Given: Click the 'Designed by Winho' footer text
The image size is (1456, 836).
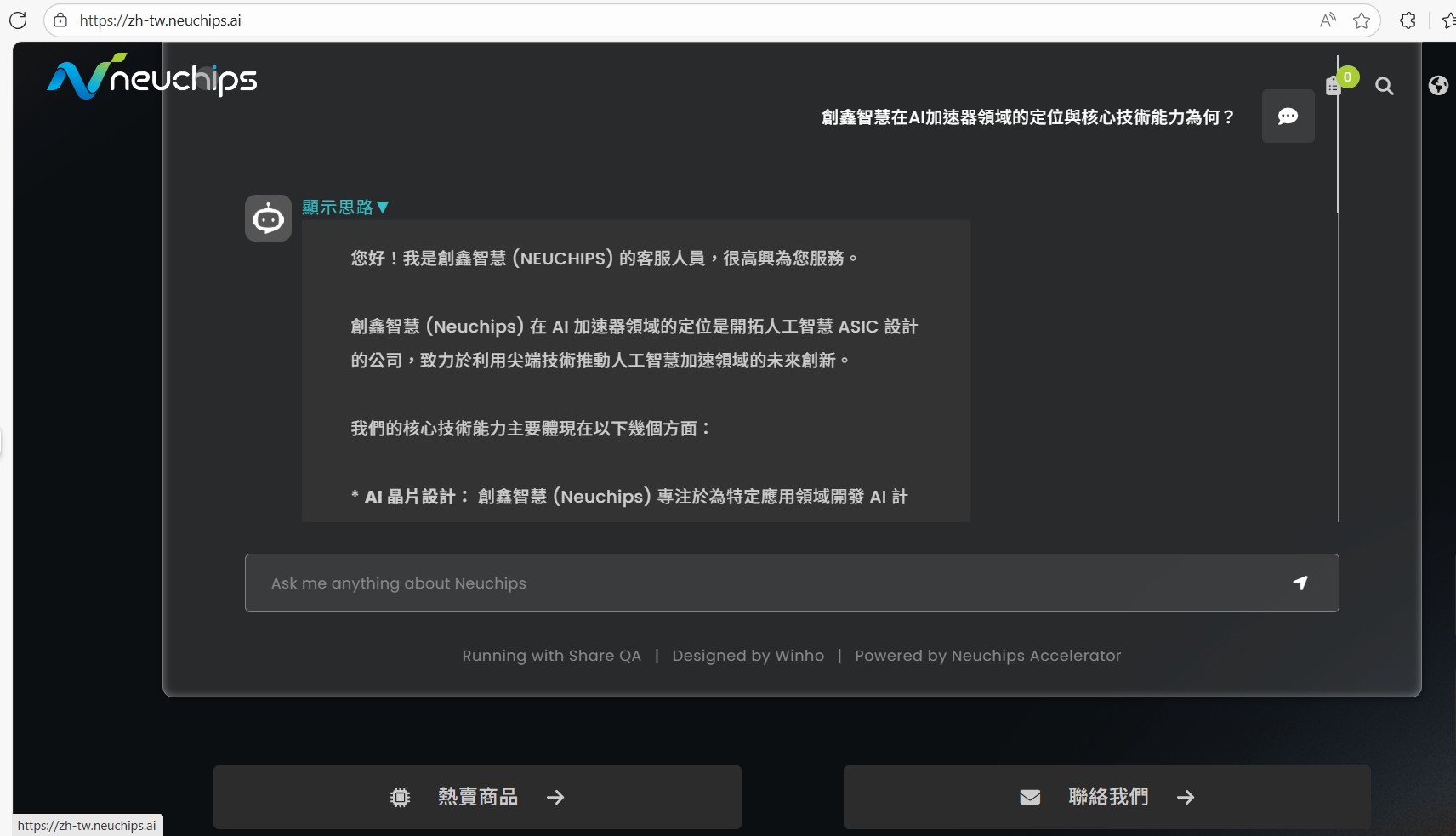Looking at the screenshot, I should coord(748,656).
